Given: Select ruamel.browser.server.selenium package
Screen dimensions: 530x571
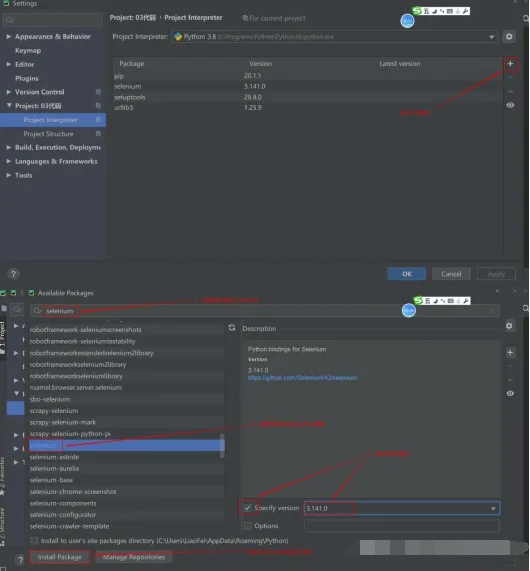Looking at the screenshot, I should pos(126,387).
